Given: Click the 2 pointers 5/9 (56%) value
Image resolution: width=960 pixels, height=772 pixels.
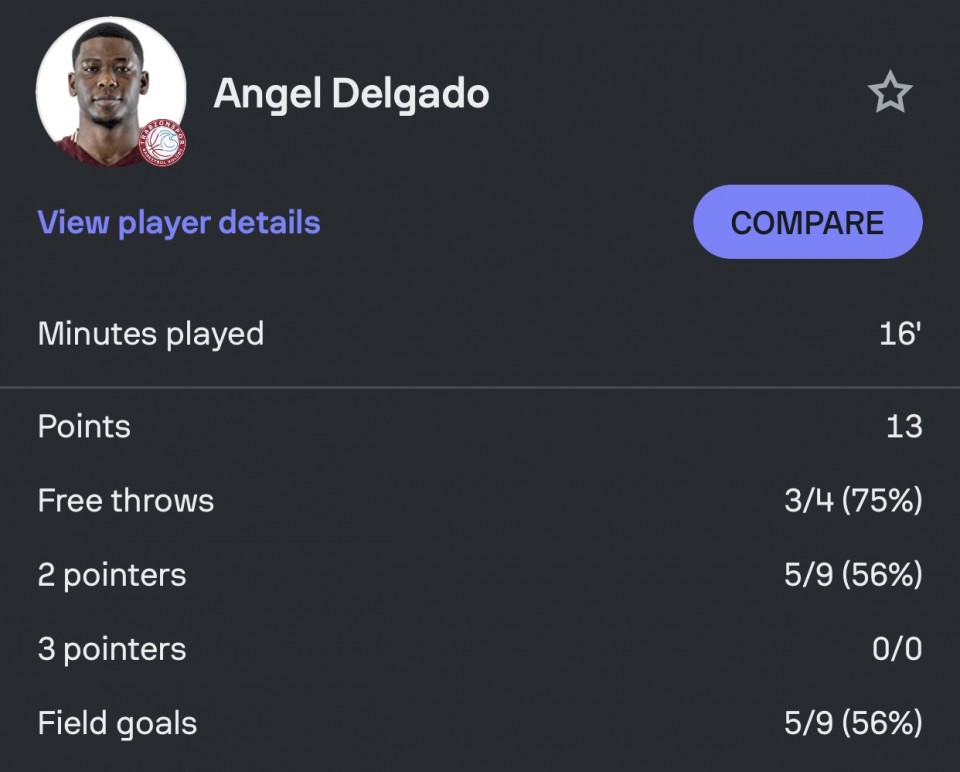Looking at the screenshot, I should tap(853, 575).
